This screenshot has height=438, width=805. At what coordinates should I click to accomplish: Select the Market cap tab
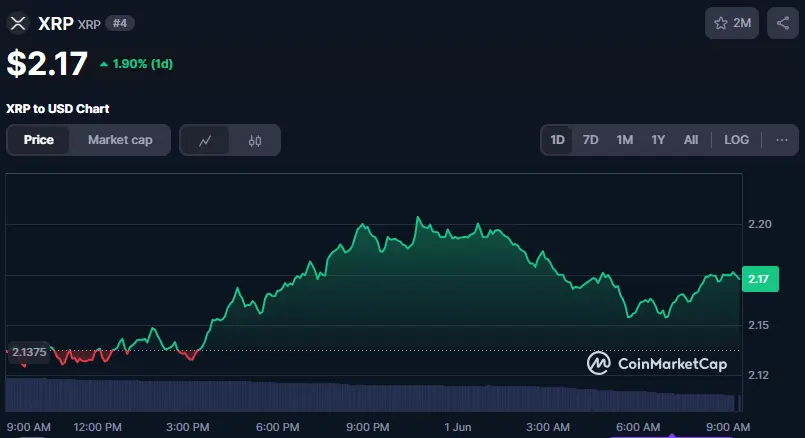pyautogui.click(x=120, y=140)
